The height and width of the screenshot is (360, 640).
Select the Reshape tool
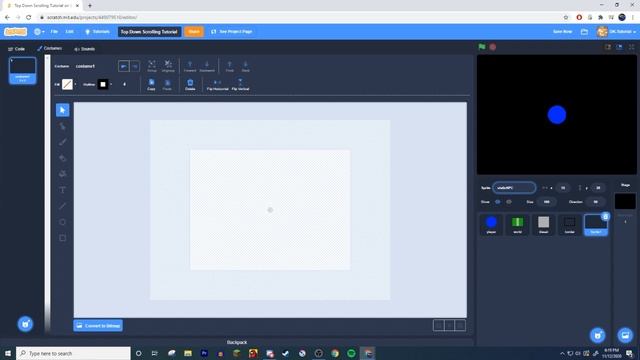pos(62,126)
